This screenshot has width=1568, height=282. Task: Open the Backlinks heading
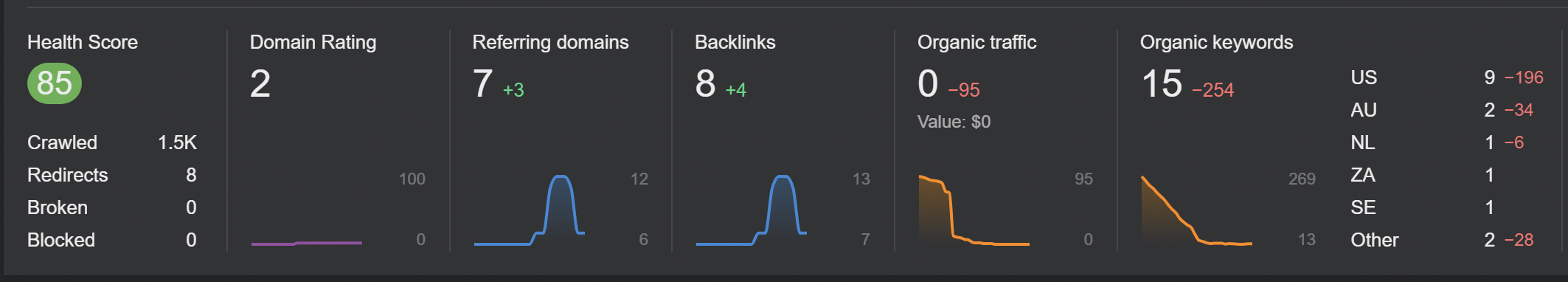tap(735, 42)
